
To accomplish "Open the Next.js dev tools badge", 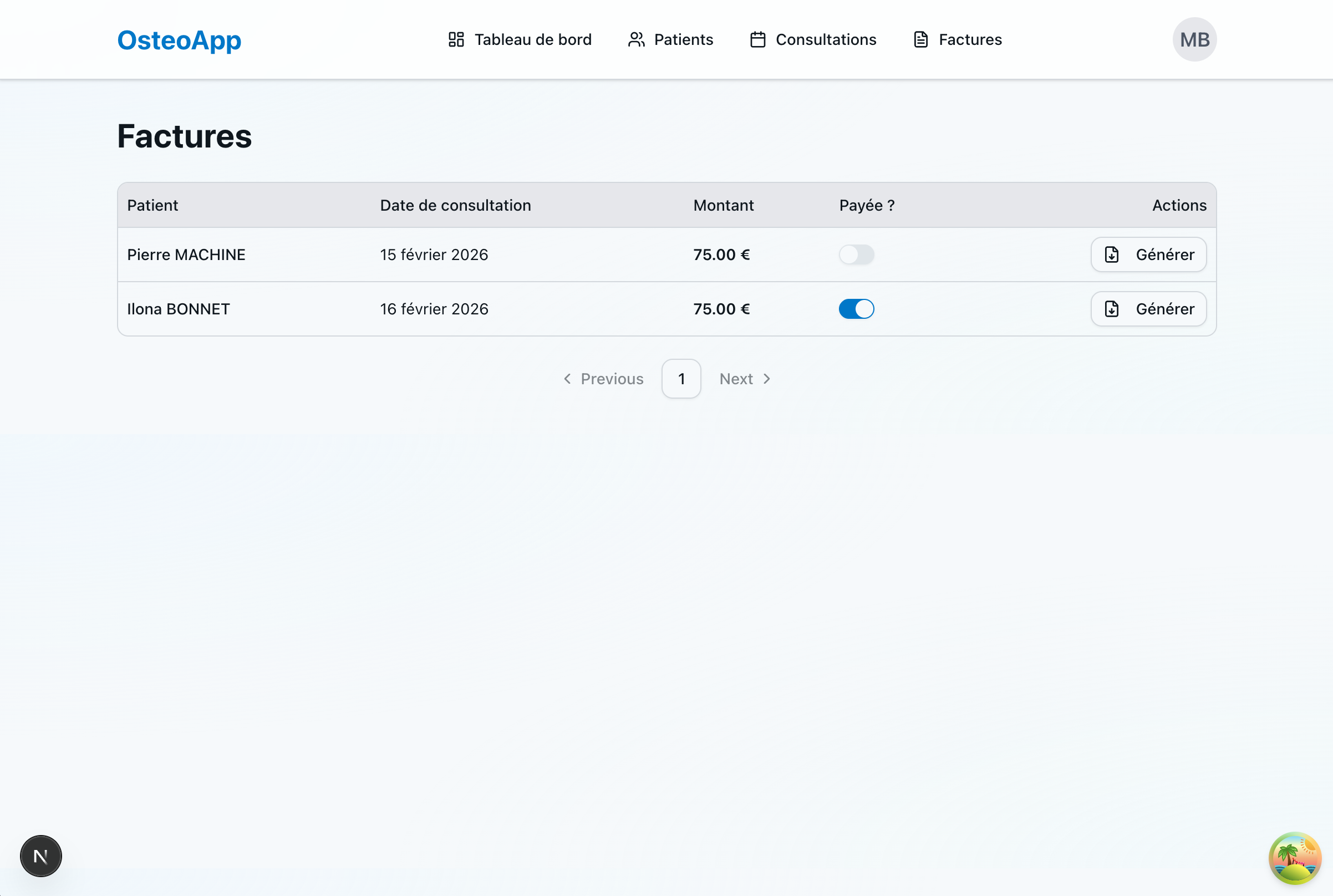I will click(x=40, y=856).
